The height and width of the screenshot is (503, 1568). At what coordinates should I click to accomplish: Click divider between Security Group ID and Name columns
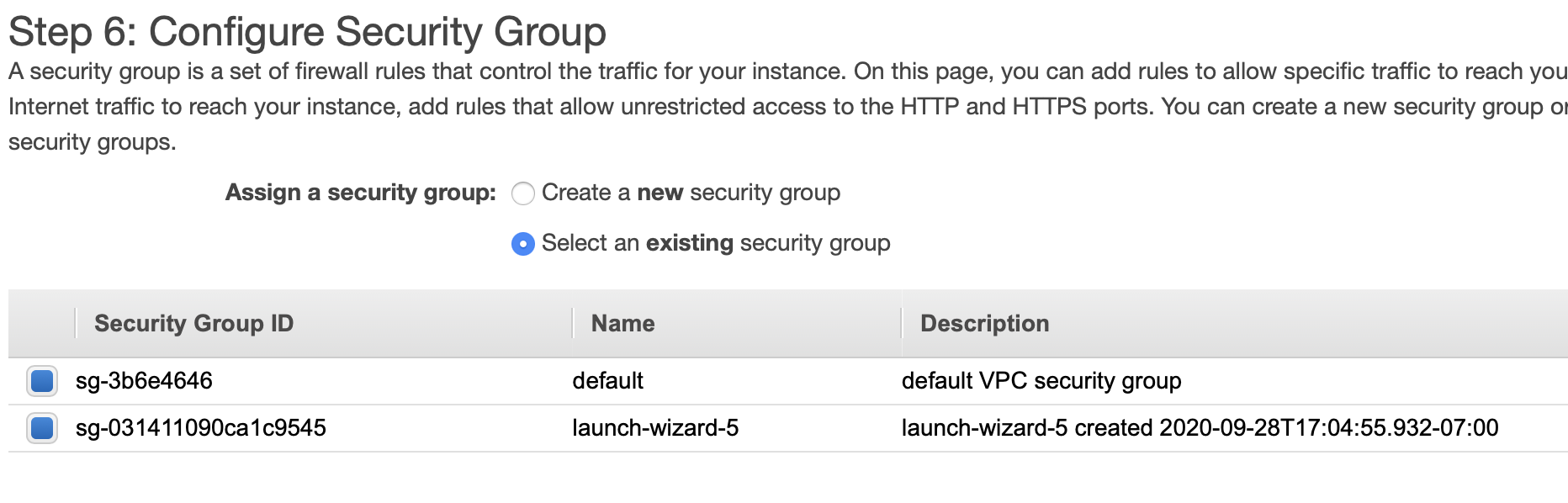[x=573, y=324]
